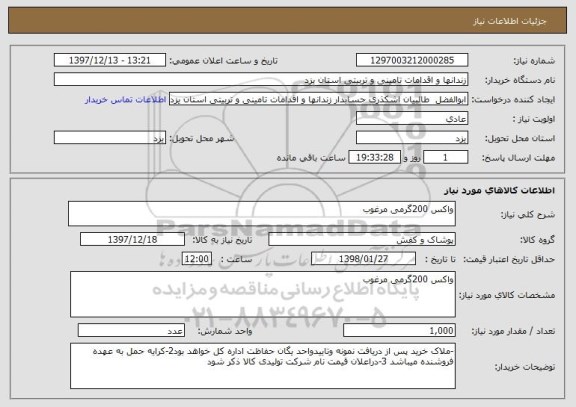Open the اطلاعات تماس خریدار link
Viewport: 576px width, 407px height.
click(126, 100)
